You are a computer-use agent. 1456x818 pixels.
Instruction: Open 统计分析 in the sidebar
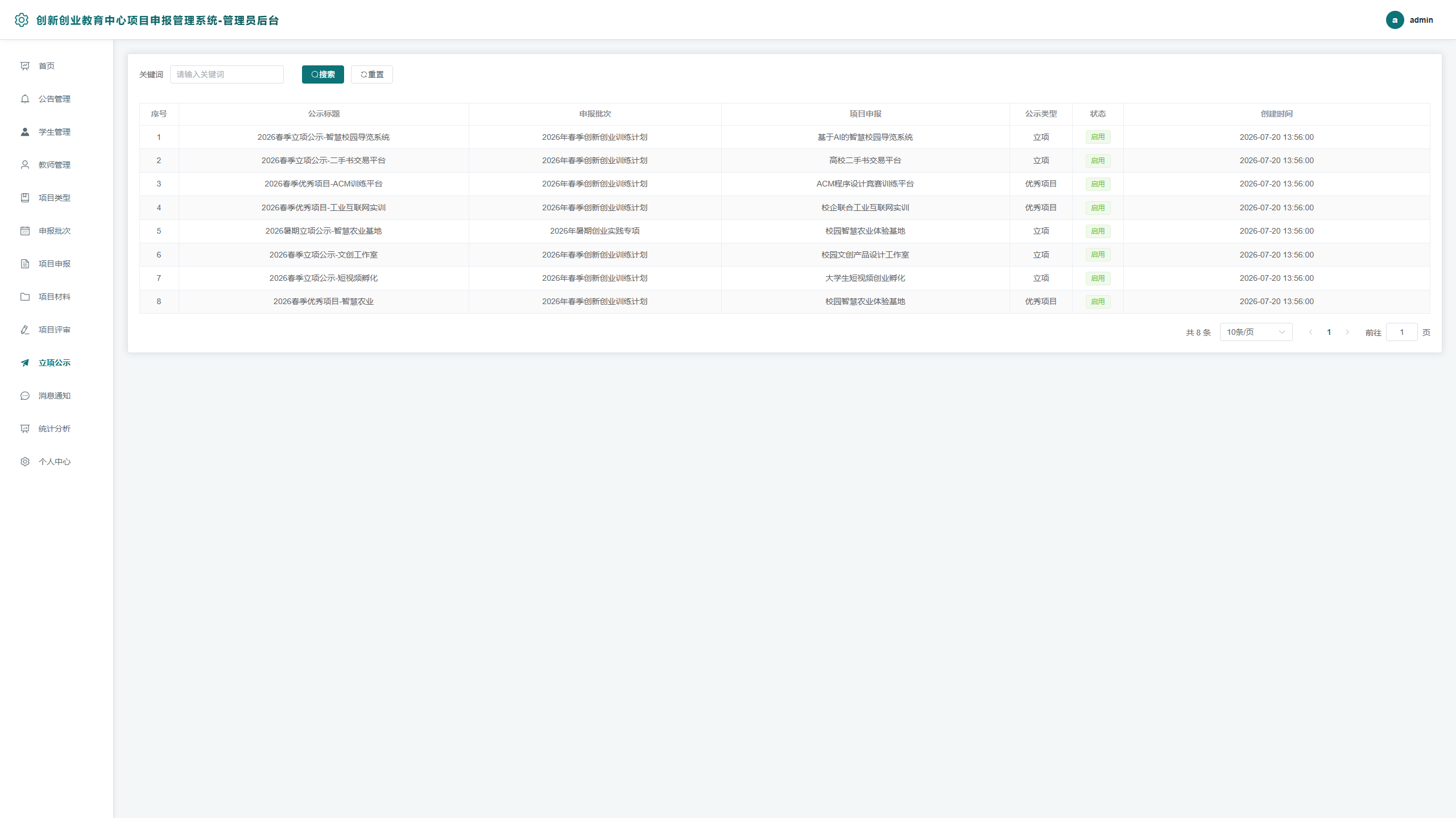tap(57, 429)
